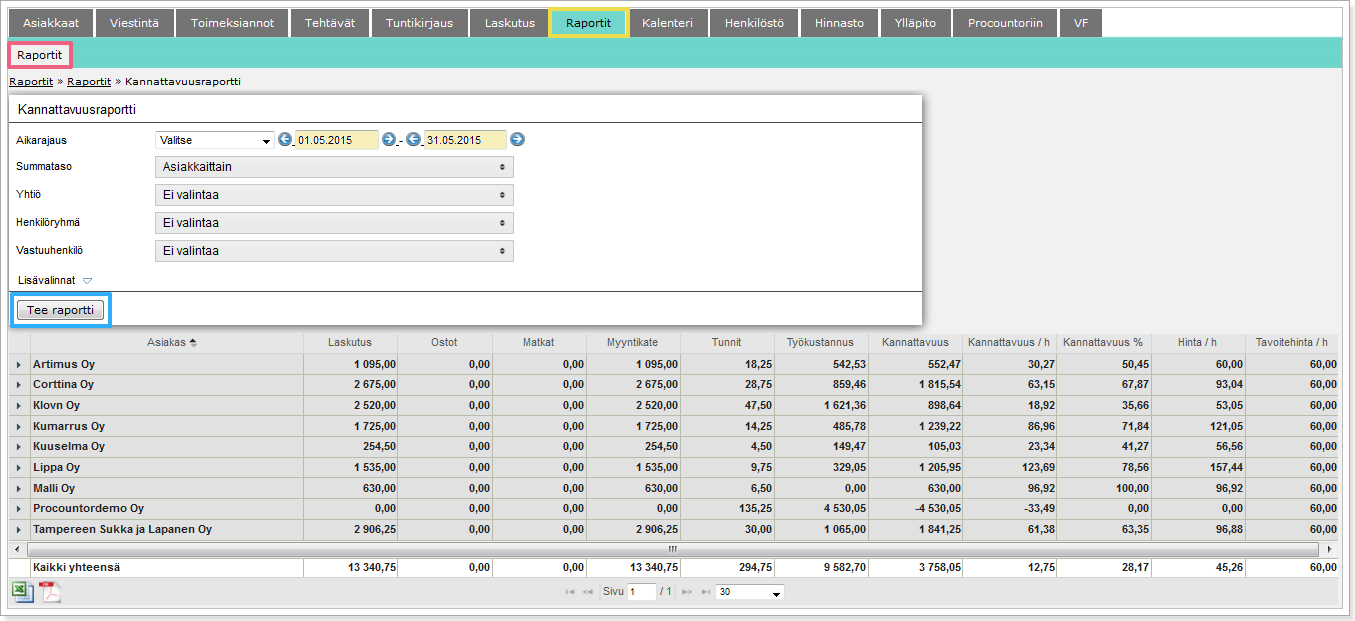Open the Viestintä tab

tap(134, 23)
